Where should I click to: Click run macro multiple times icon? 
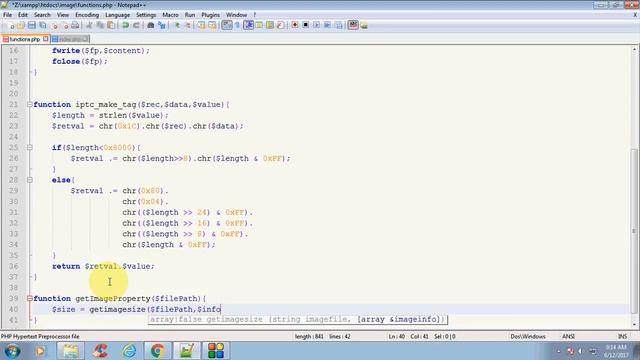pos(327,25)
